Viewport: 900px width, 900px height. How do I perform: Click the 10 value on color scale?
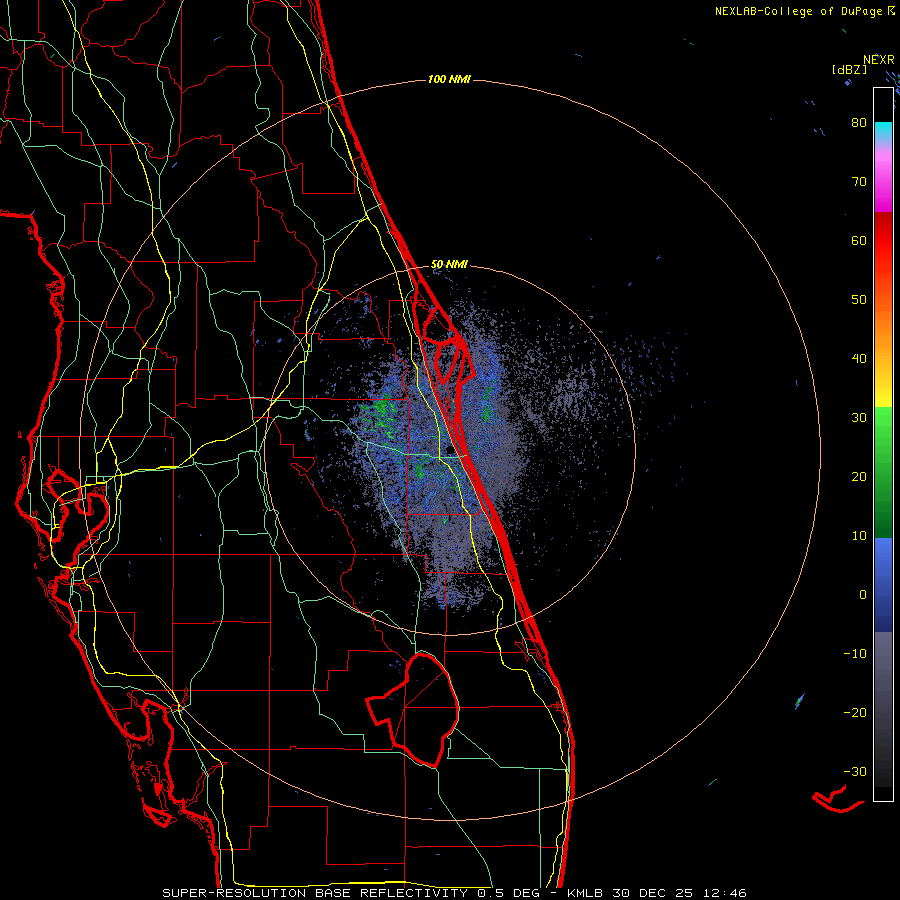coord(859,536)
